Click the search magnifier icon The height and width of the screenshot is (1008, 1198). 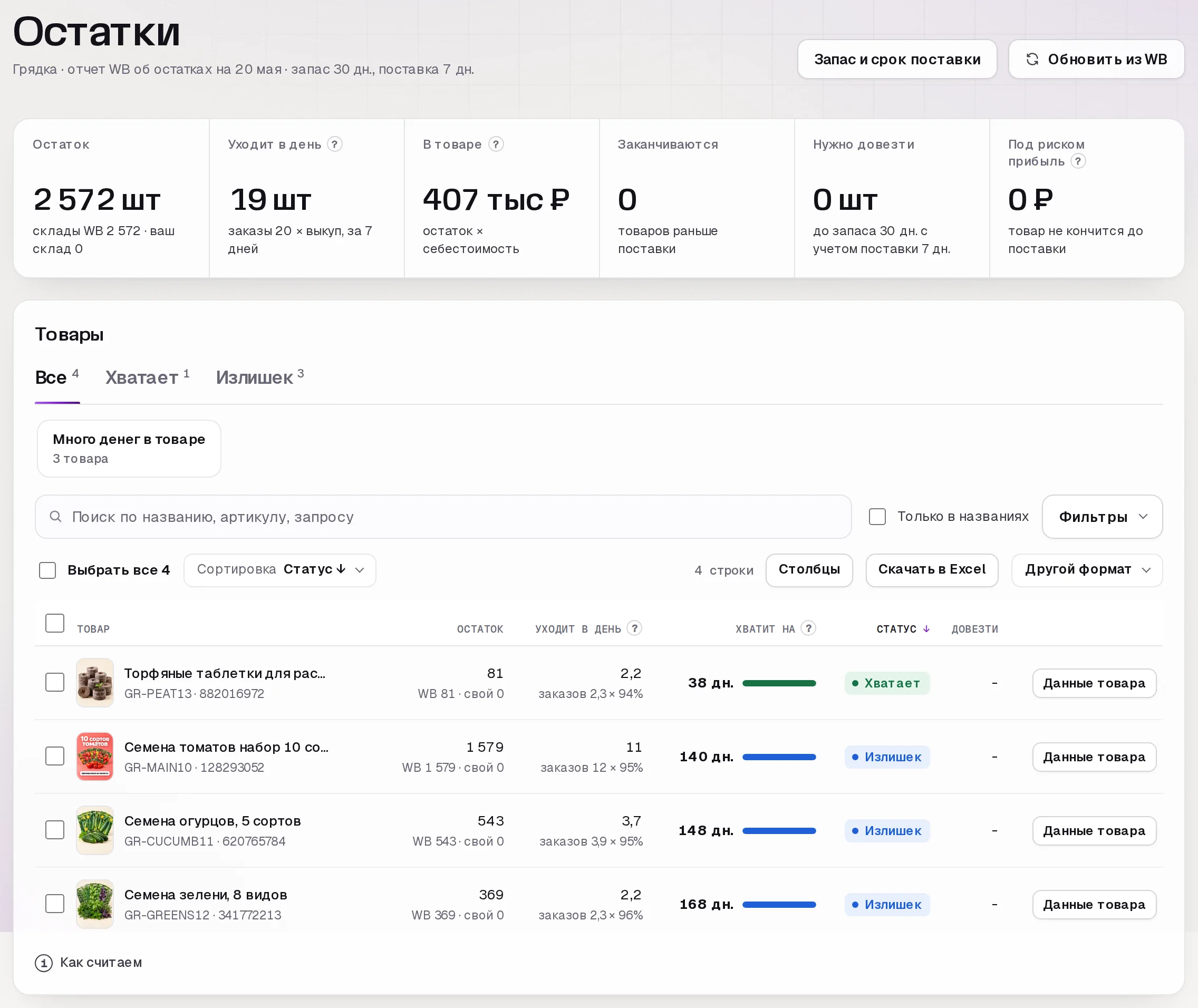tap(55, 517)
